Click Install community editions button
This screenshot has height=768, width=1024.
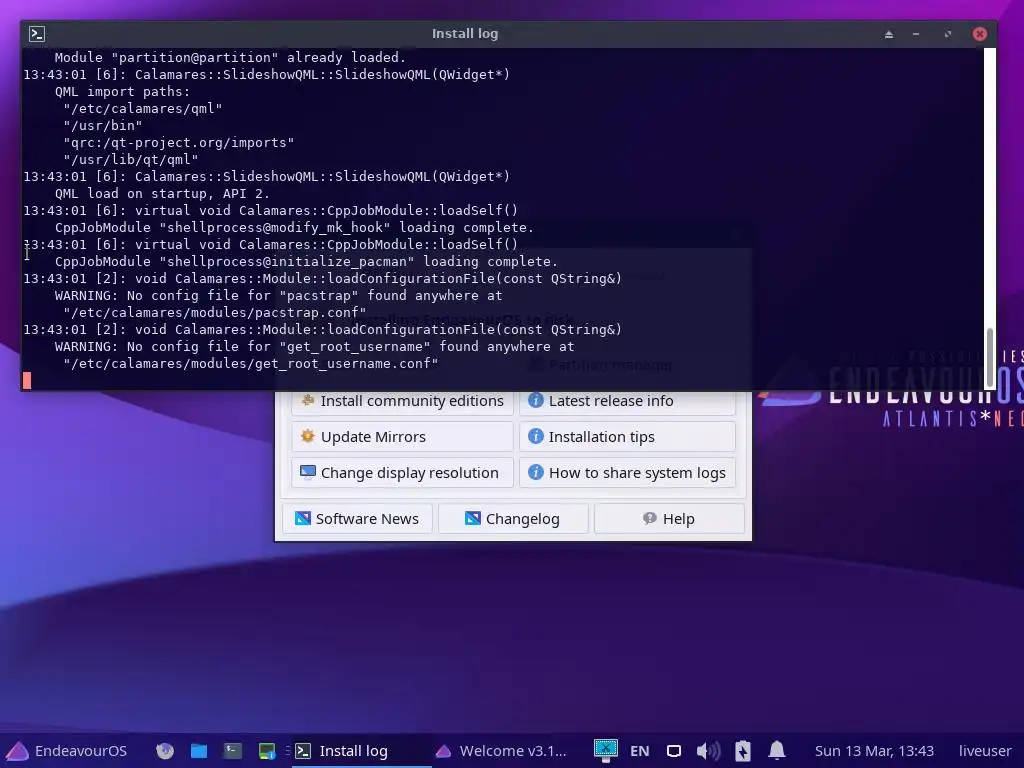(402, 401)
